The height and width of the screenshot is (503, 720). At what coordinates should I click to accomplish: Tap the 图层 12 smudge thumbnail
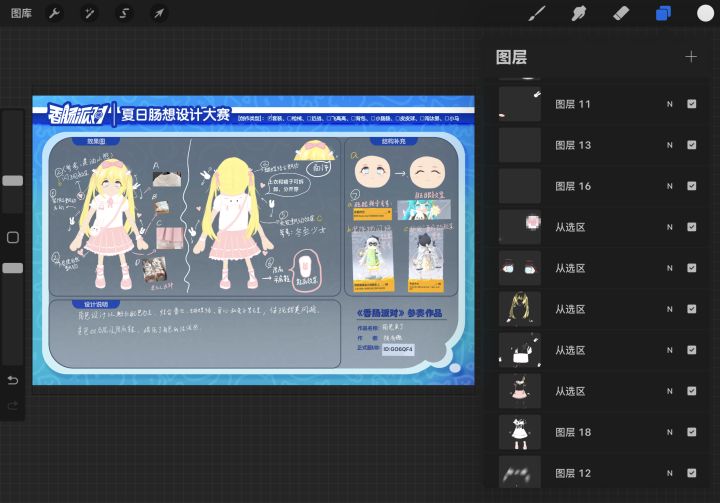point(520,472)
